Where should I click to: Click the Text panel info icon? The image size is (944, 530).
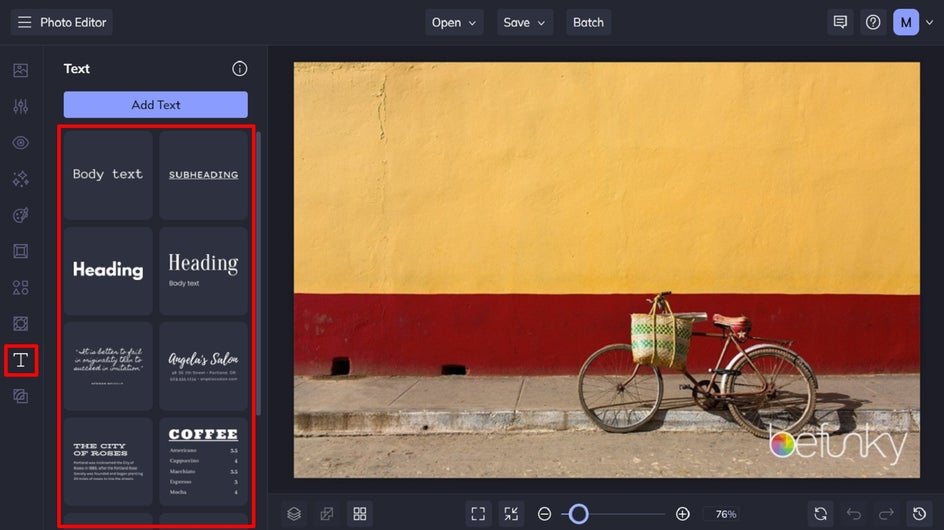pyautogui.click(x=239, y=69)
